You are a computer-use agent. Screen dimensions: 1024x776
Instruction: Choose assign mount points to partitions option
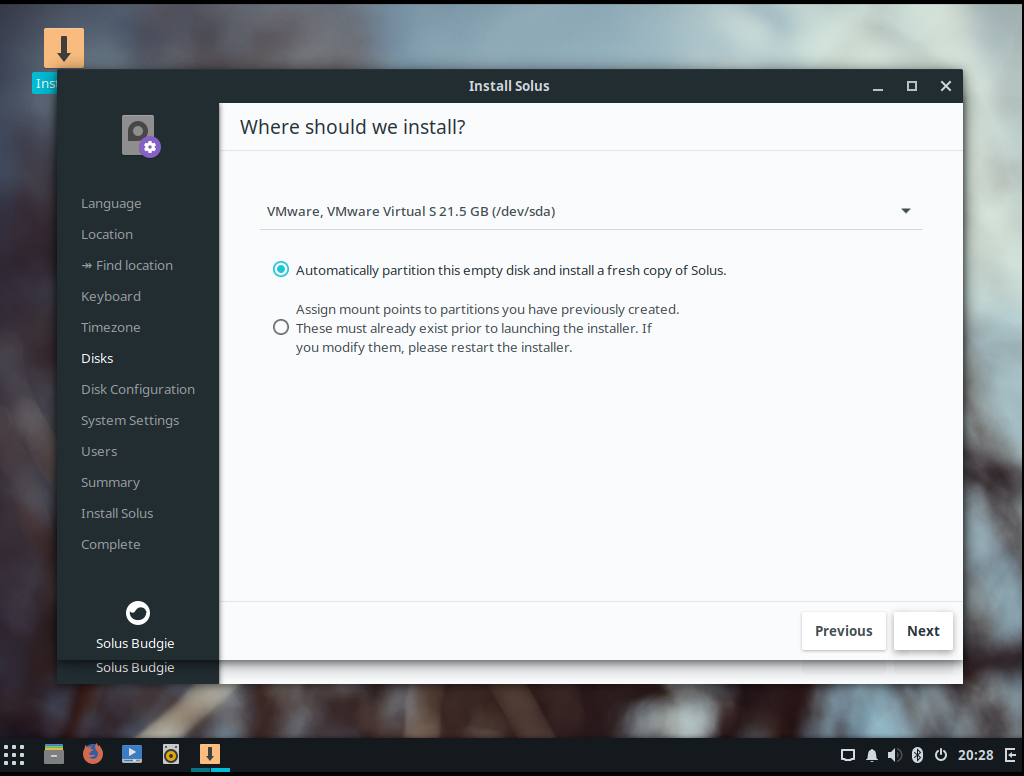pos(281,328)
